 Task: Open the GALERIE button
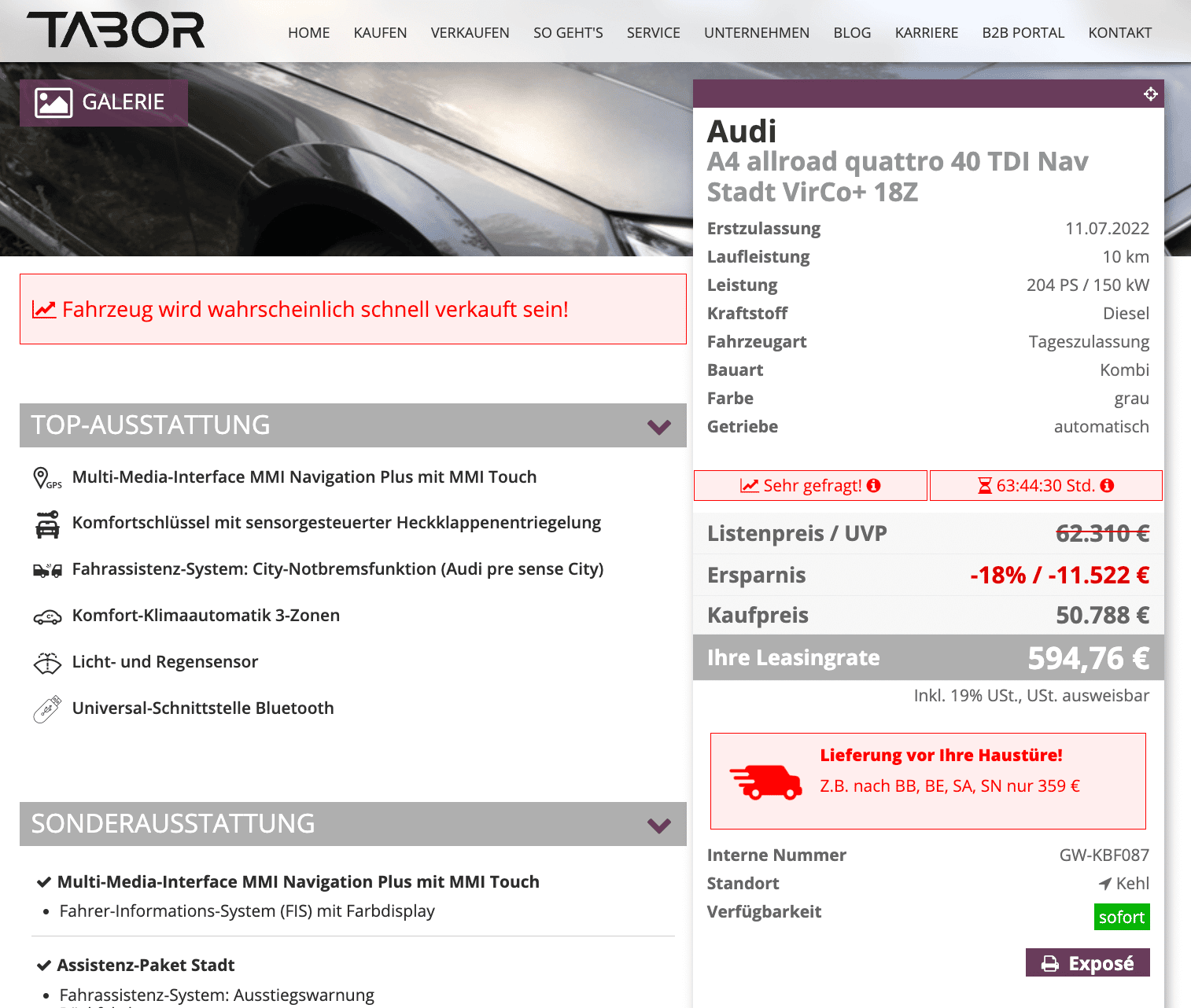104,103
